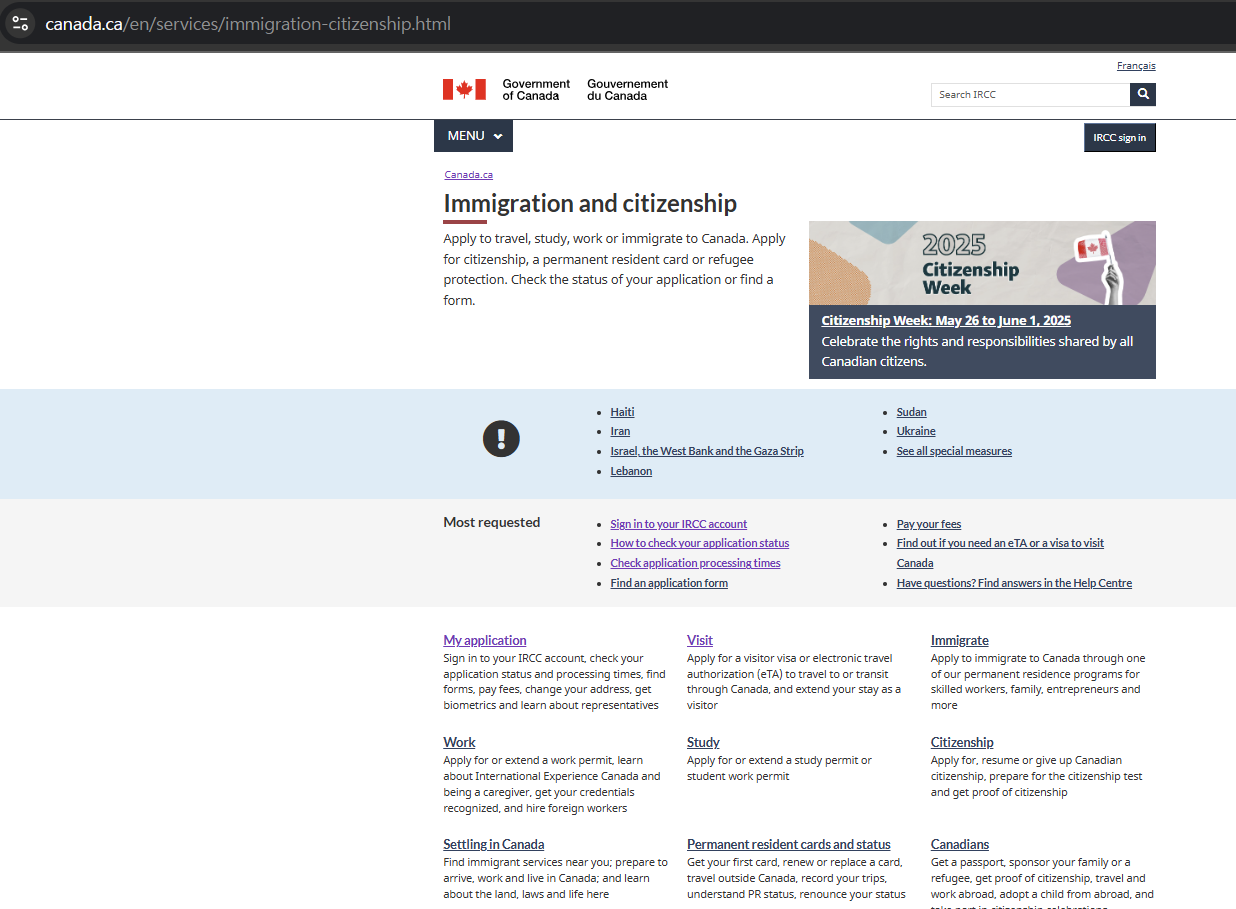The width and height of the screenshot is (1236, 909).
Task: Open the My application section
Action: coord(485,640)
